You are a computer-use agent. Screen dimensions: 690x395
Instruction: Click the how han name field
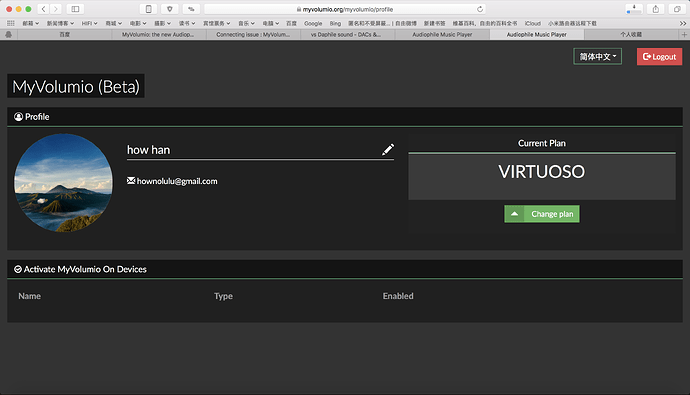point(260,150)
